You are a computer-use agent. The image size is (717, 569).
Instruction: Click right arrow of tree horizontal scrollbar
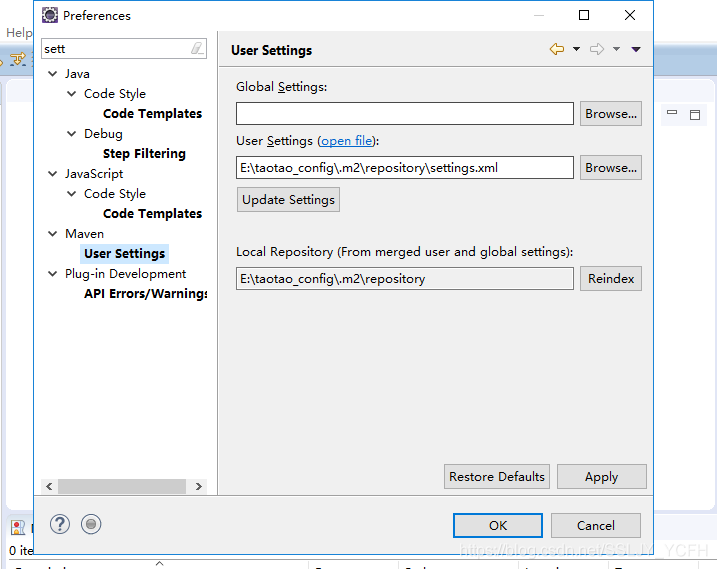(198, 486)
